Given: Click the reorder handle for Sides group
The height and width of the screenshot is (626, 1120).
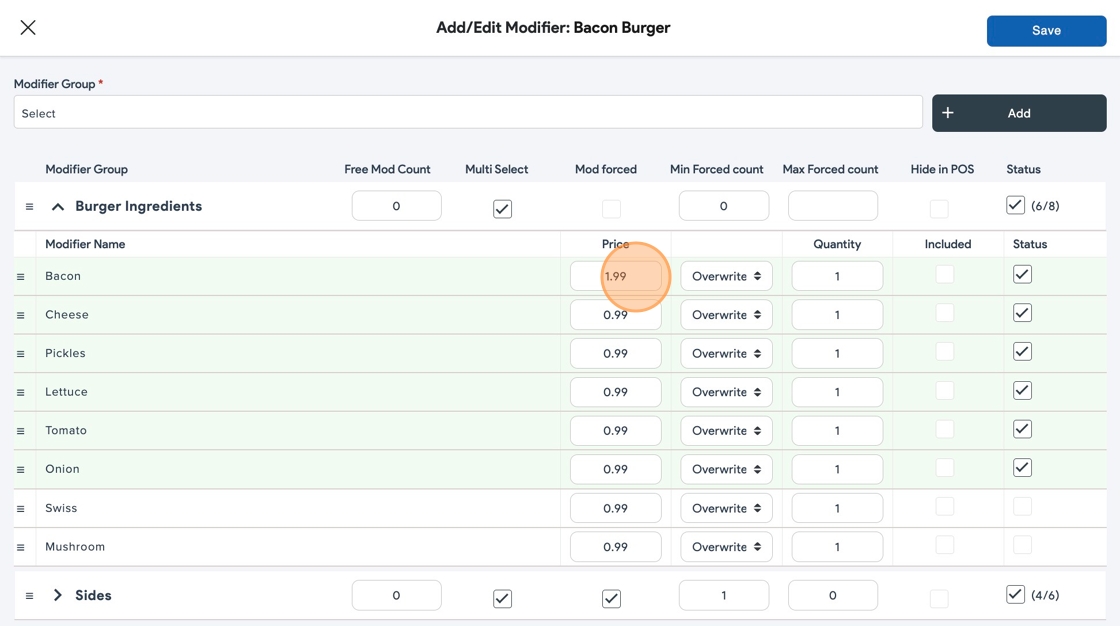Looking at the screenshot, I should 29,596.
